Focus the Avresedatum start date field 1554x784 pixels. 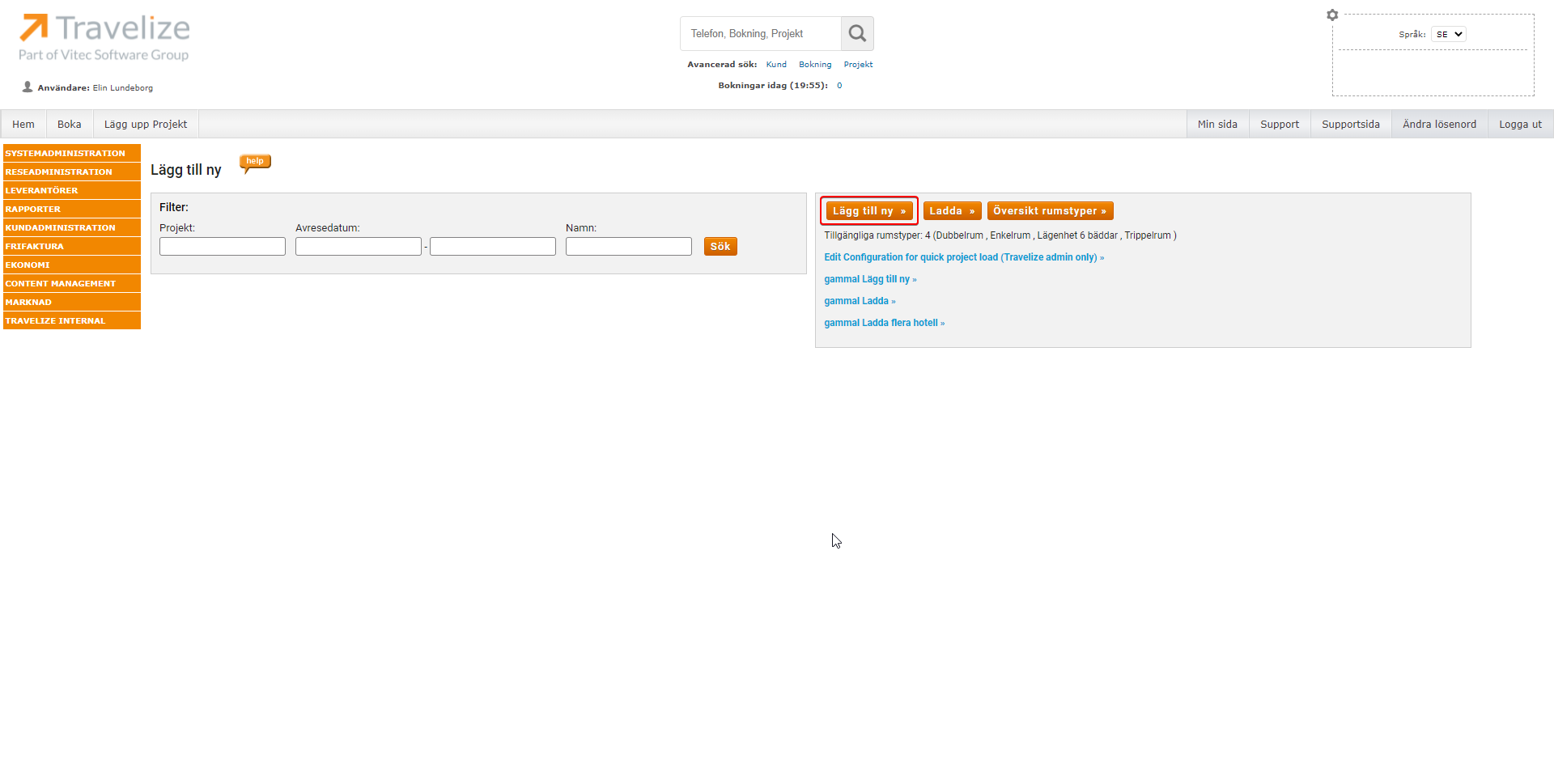pyautogui.click(x=359, y=247)
